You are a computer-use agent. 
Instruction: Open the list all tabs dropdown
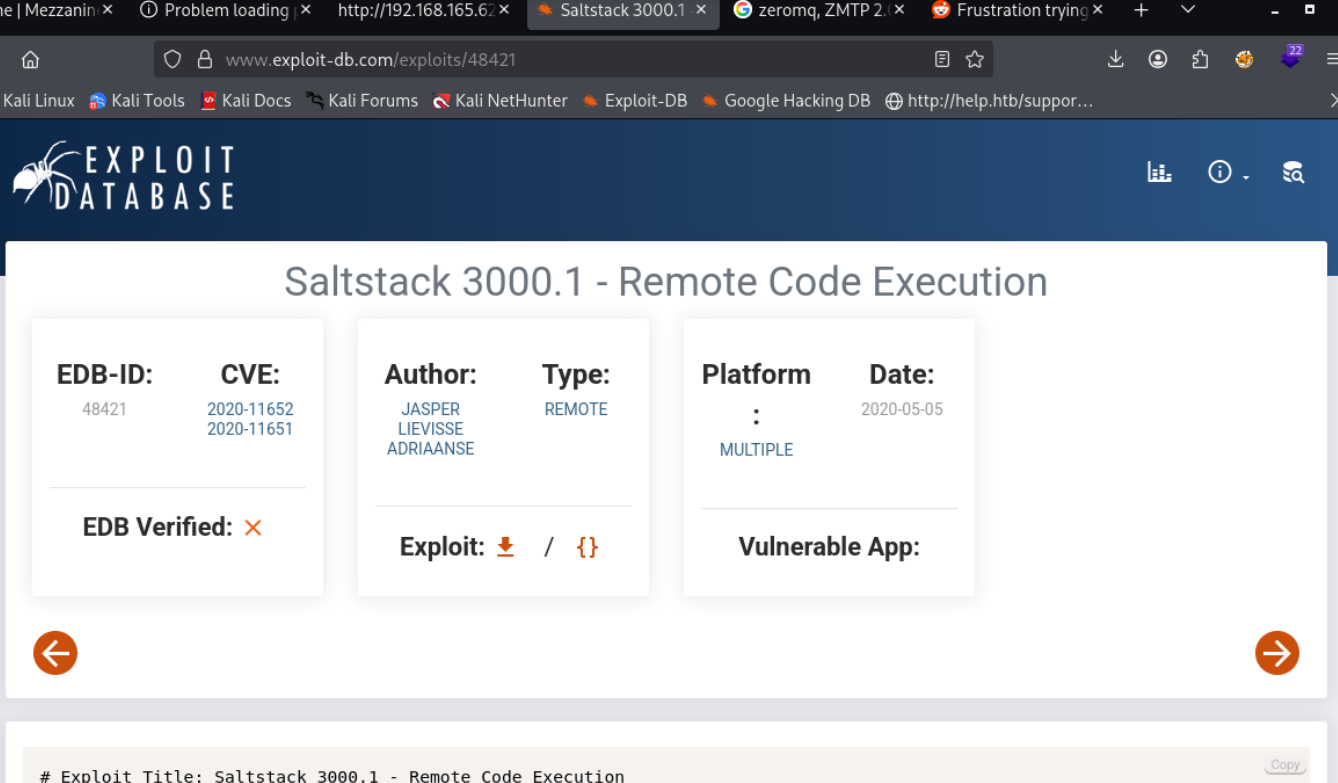[x=1188, y=11]
